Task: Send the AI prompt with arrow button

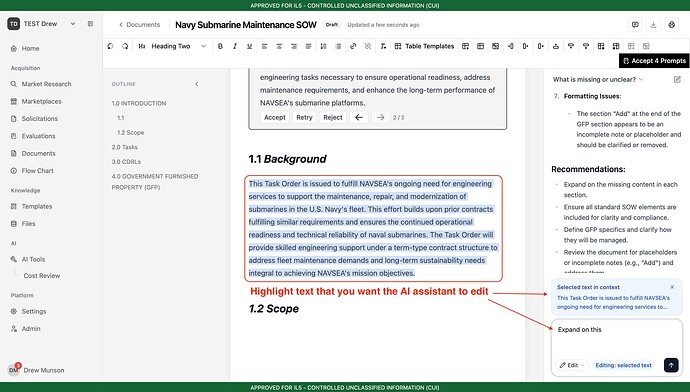Action: (x=671, y=365)
